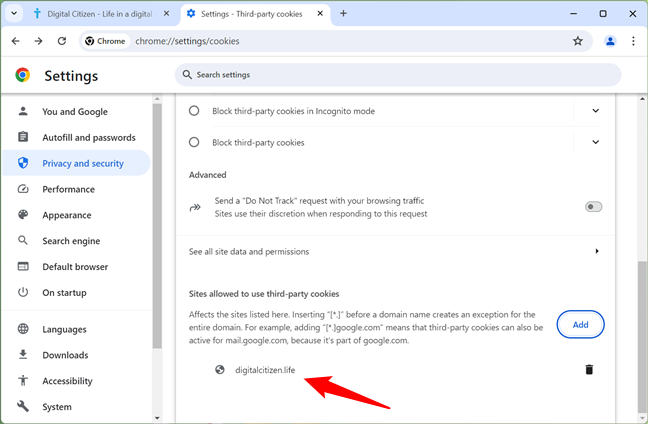Open See all site data and permissions
Viewport: 648px width, 424px height.
click(x=395, y=252)
